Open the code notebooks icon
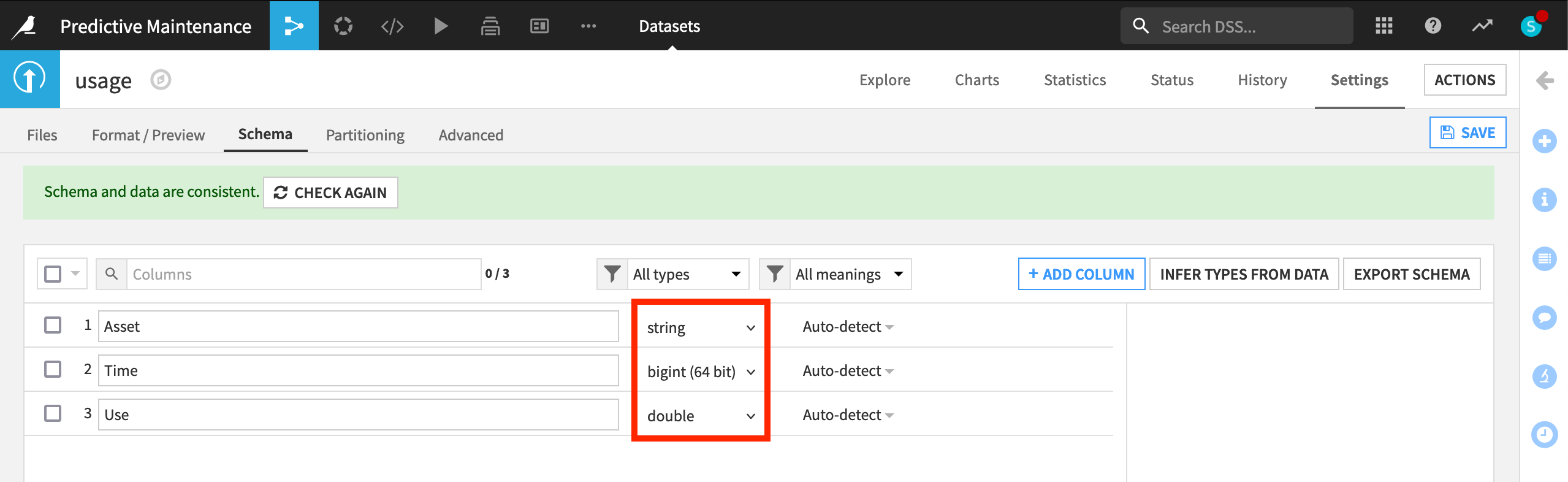 [392, 26]
